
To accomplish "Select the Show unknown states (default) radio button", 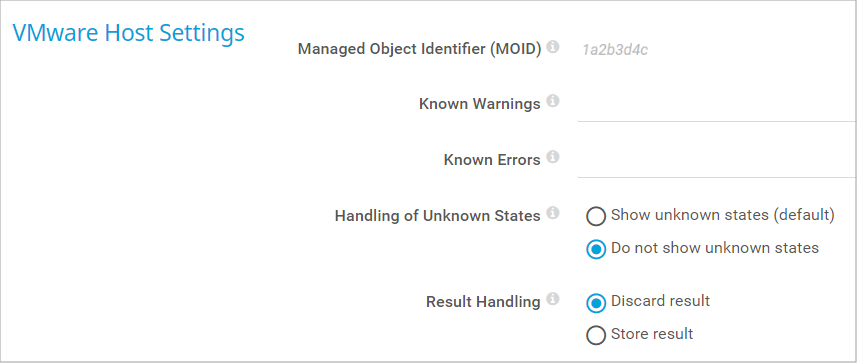I will point(596,216).
